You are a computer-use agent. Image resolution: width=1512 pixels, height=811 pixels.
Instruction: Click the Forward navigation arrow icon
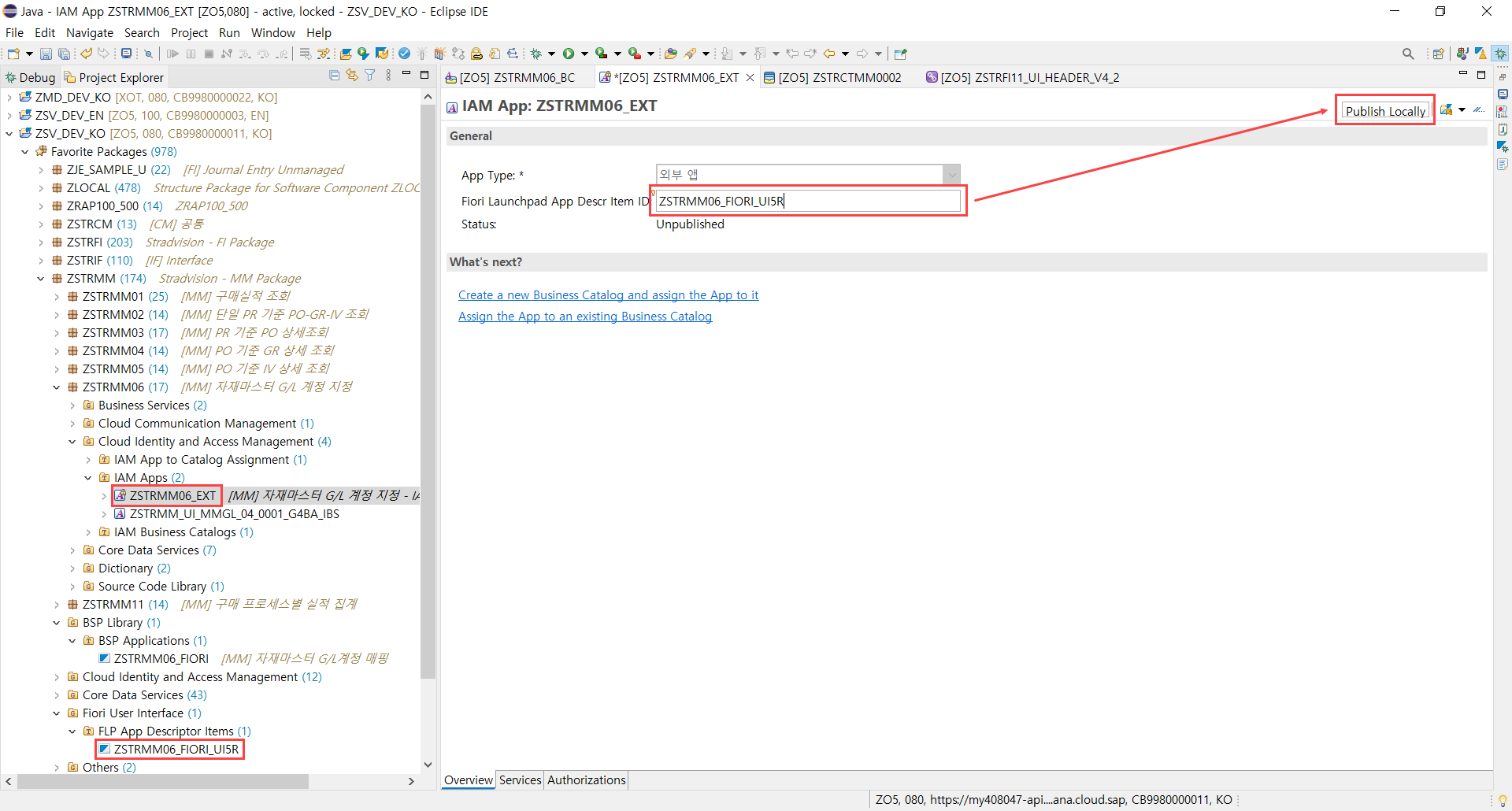(x=862, y=54)
